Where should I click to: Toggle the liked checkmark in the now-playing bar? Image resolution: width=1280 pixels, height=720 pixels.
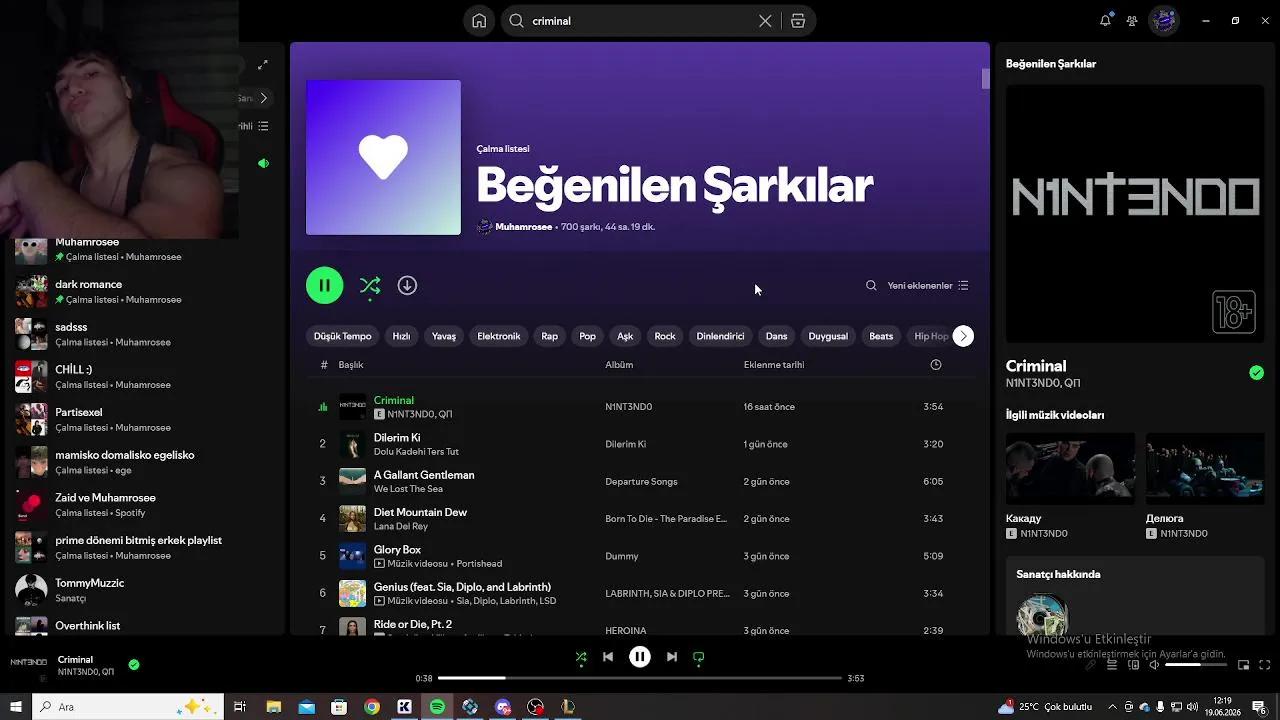pyautogui.click(x=134, y=664)
